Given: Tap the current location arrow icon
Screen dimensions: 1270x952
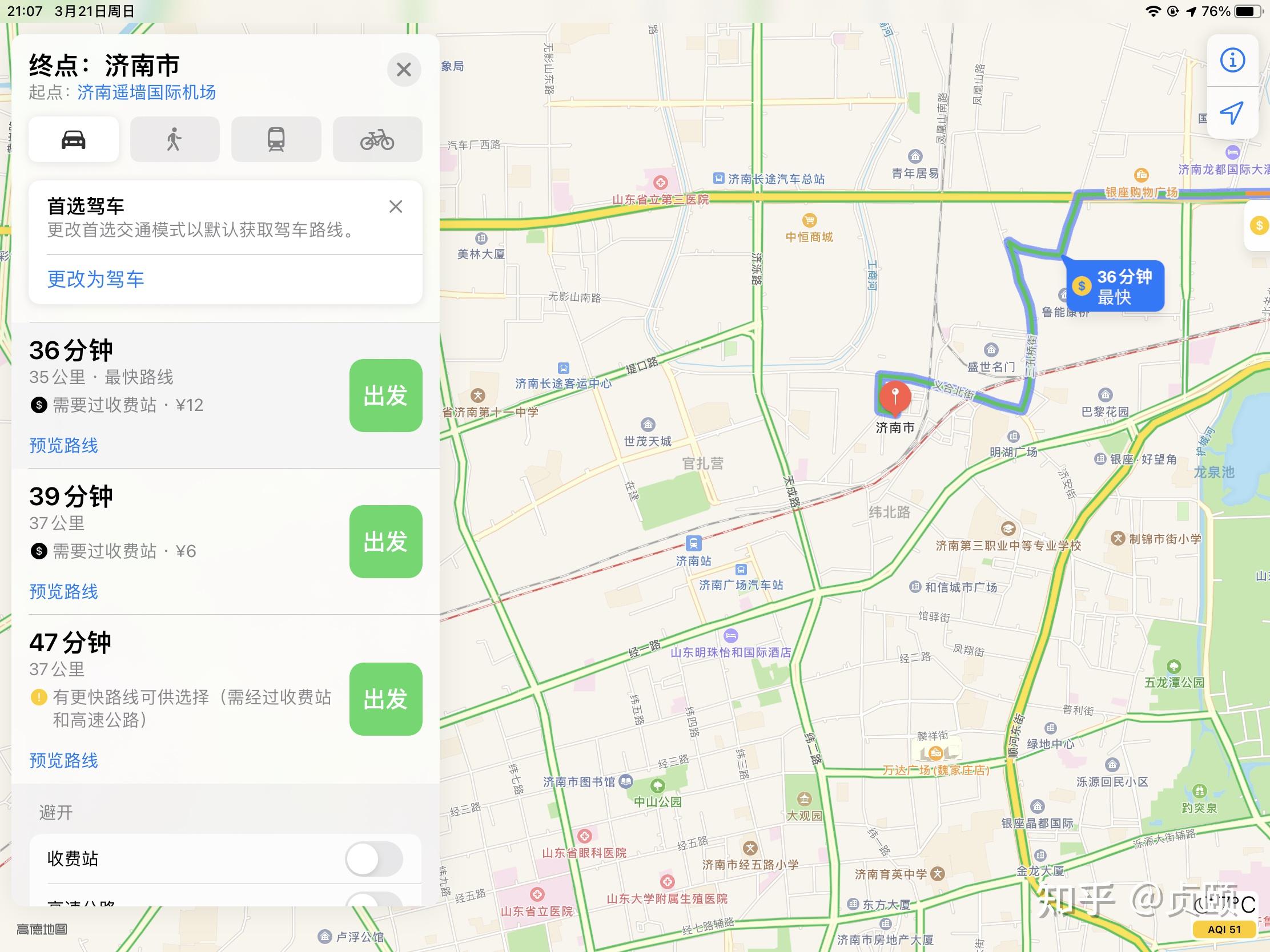Looking at the screenshot, I should [x=1232, y=112].
